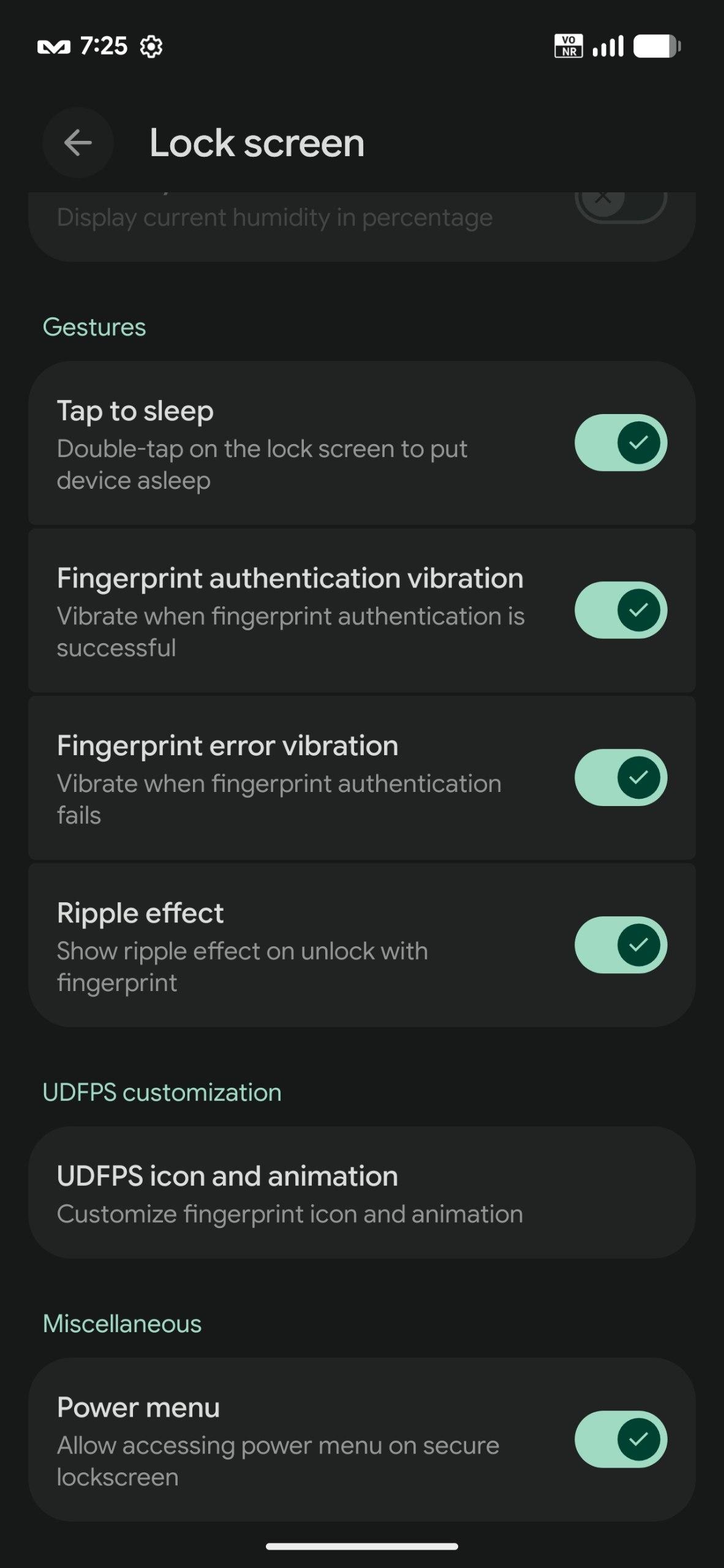This screenshot has height=1568, width=724.
Task: Tap the VoNR status icon
Action: [568, 46]
